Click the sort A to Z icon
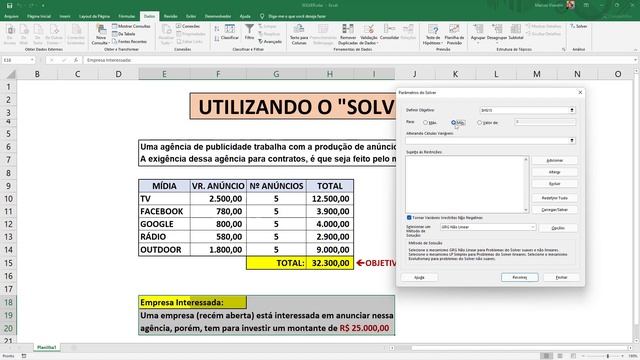The height and width of the screenshot is (360, 640). (217, 29)
